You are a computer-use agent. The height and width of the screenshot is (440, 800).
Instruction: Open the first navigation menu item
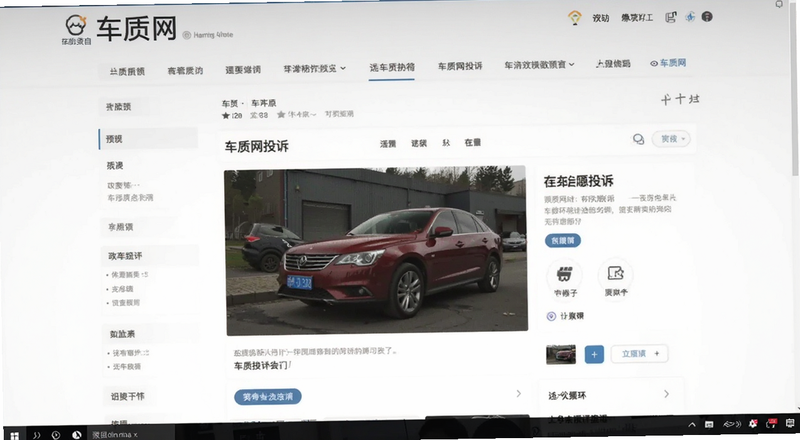127,71
